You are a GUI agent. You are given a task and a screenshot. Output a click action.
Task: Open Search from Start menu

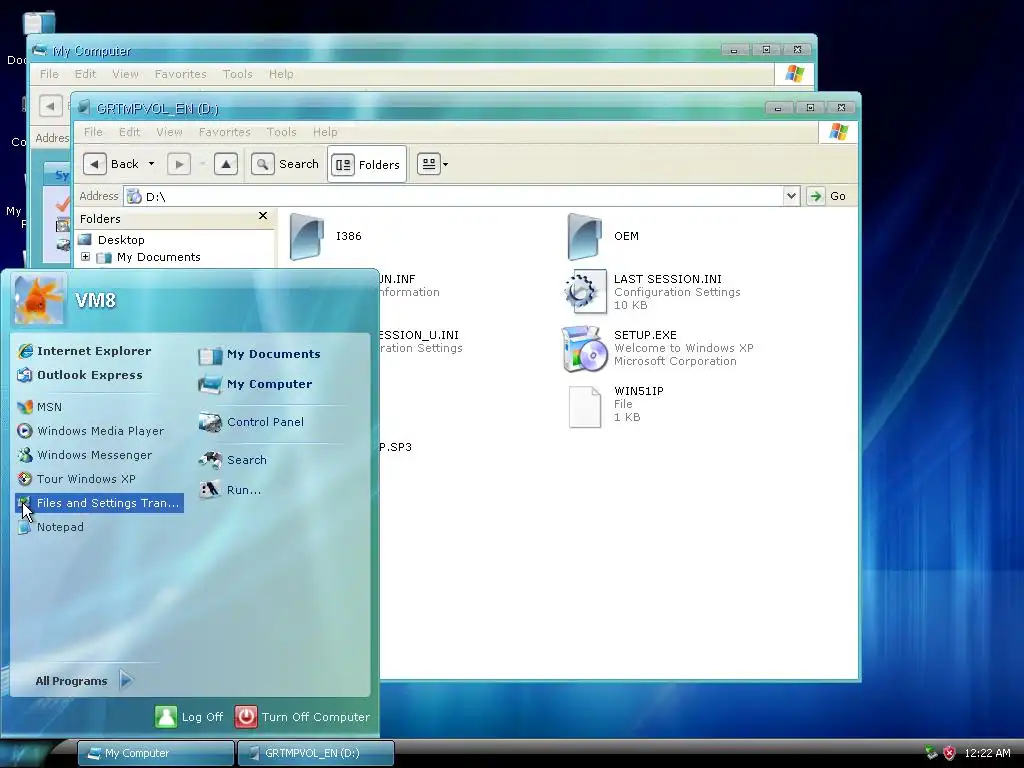click(232, 460)
